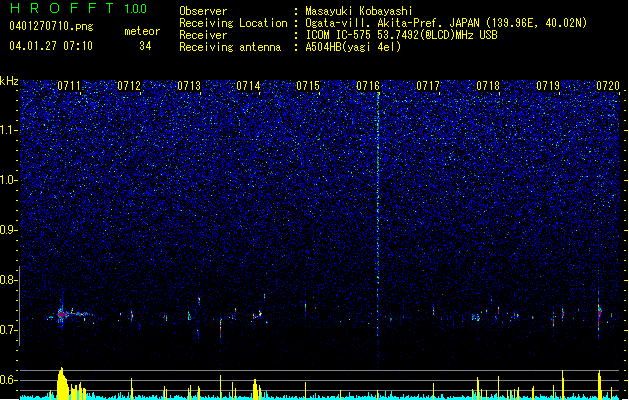Click the Receiving Location value text
Viewport: 629px width, 400px height.
(446, 23)
